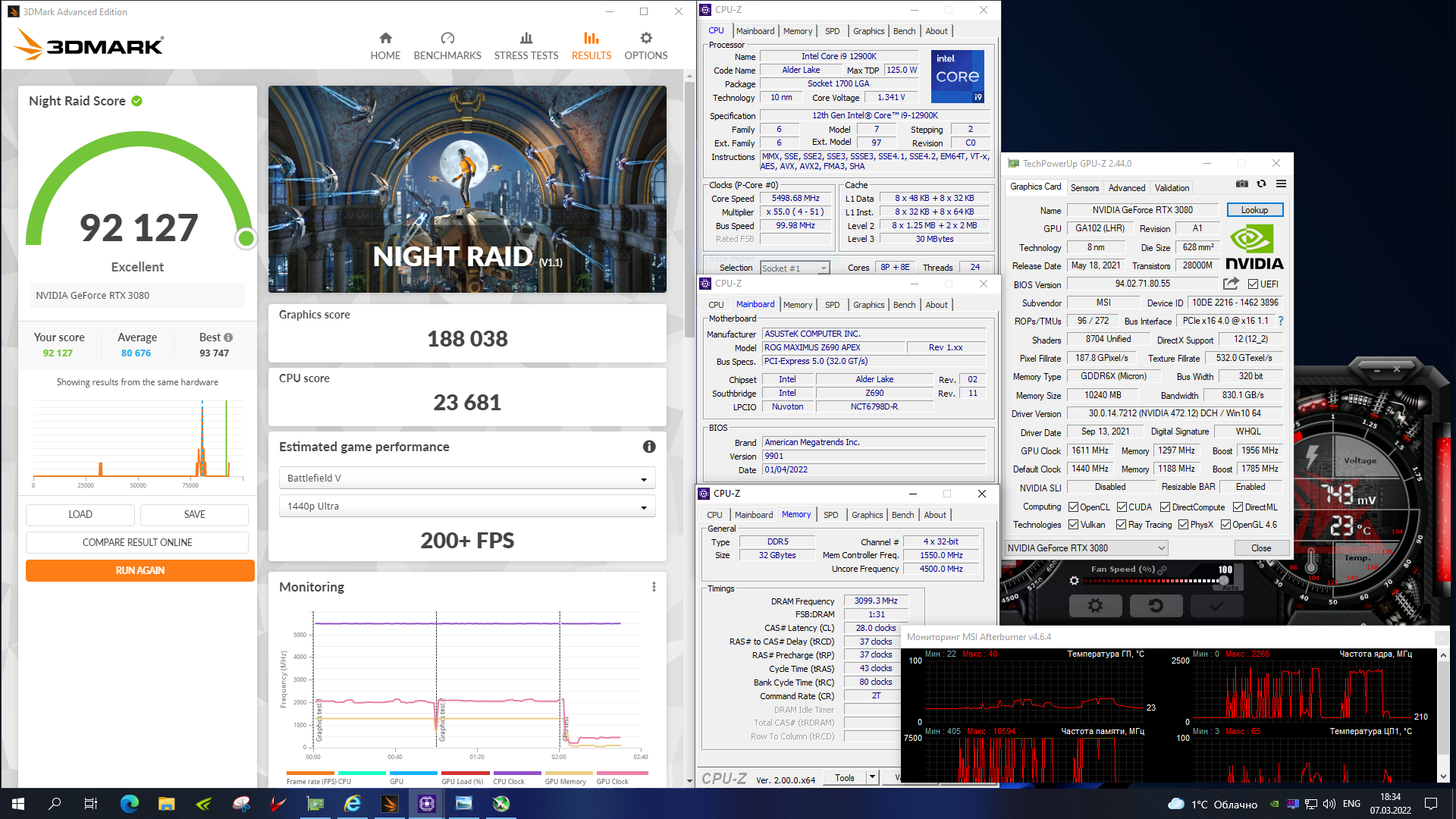
Task: Click info icon beside Estimated game performance
Action: 649,447
